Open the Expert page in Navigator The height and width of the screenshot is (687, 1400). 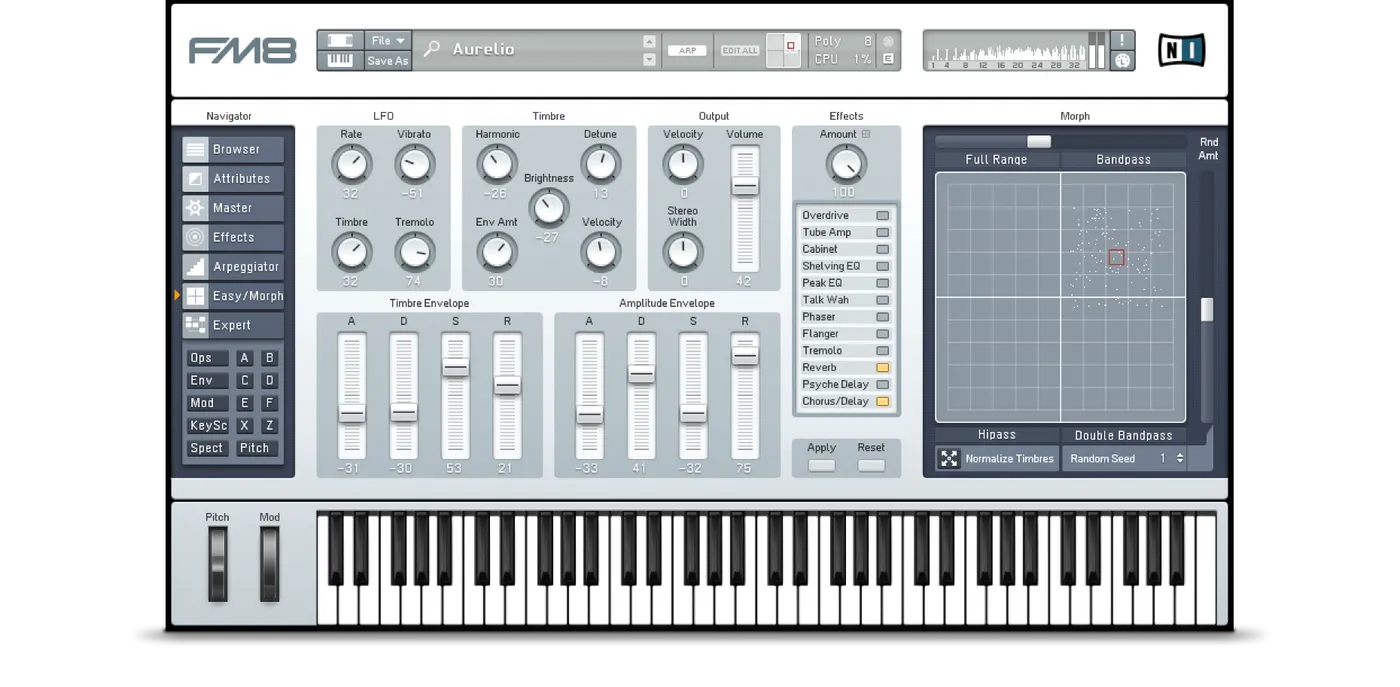tap(233, 325)
